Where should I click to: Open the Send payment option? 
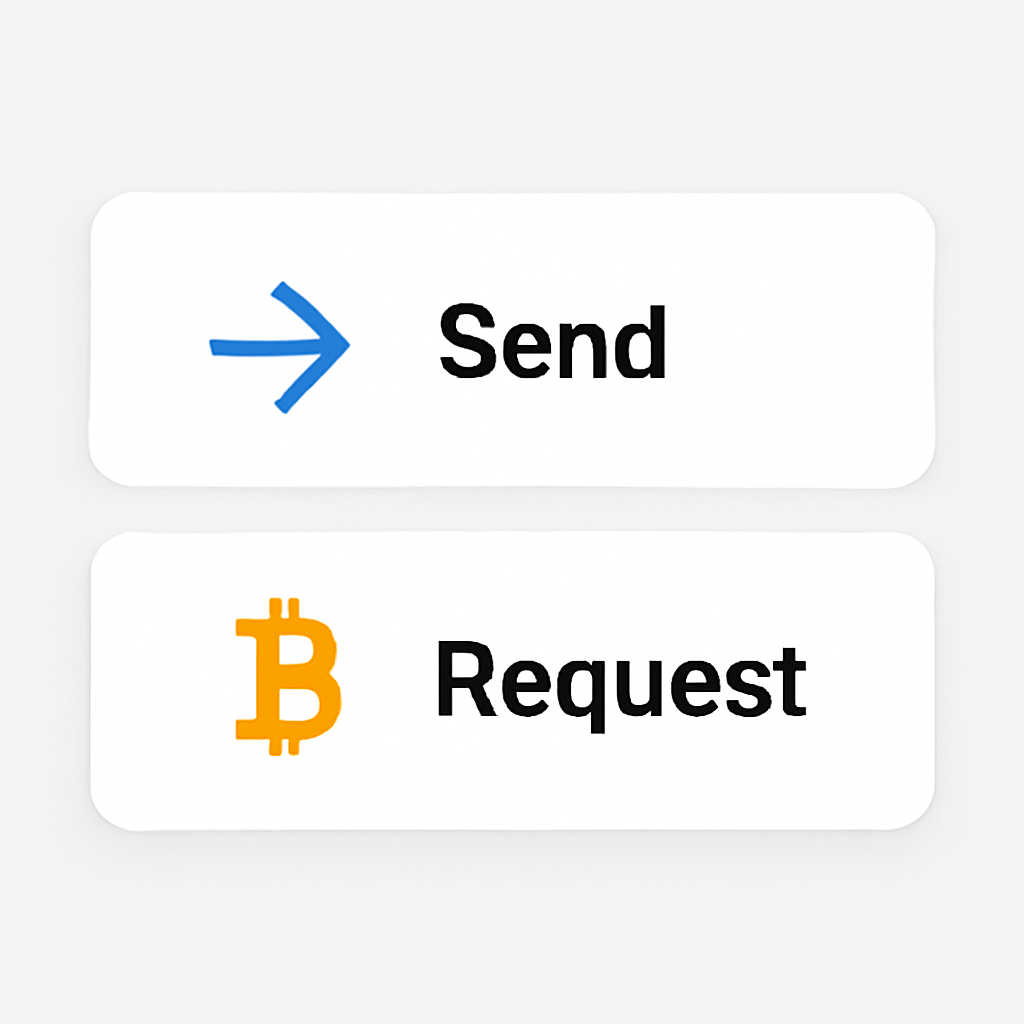click(512, 340)
